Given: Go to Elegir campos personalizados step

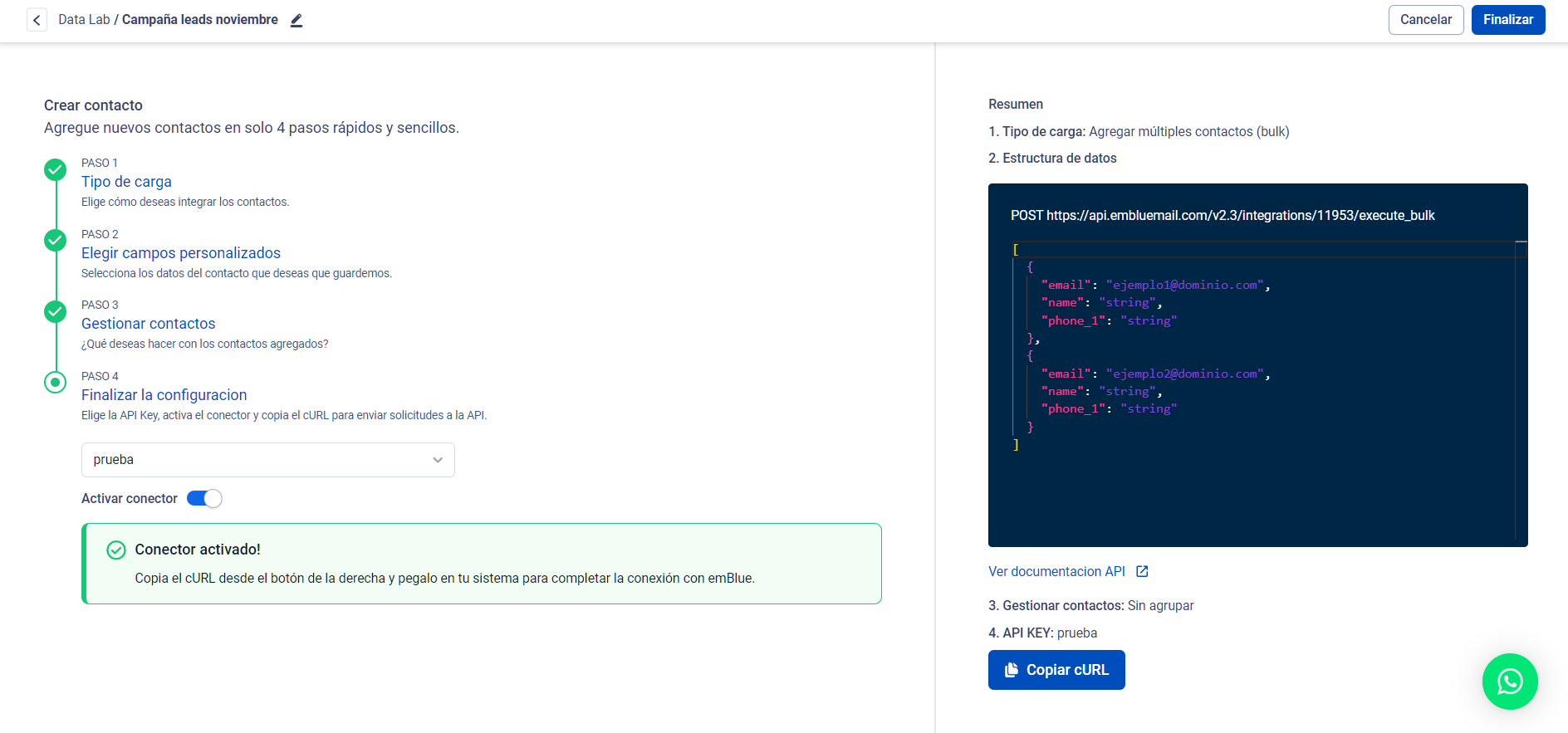Looking at the screenshot, I should coord(180,253).
